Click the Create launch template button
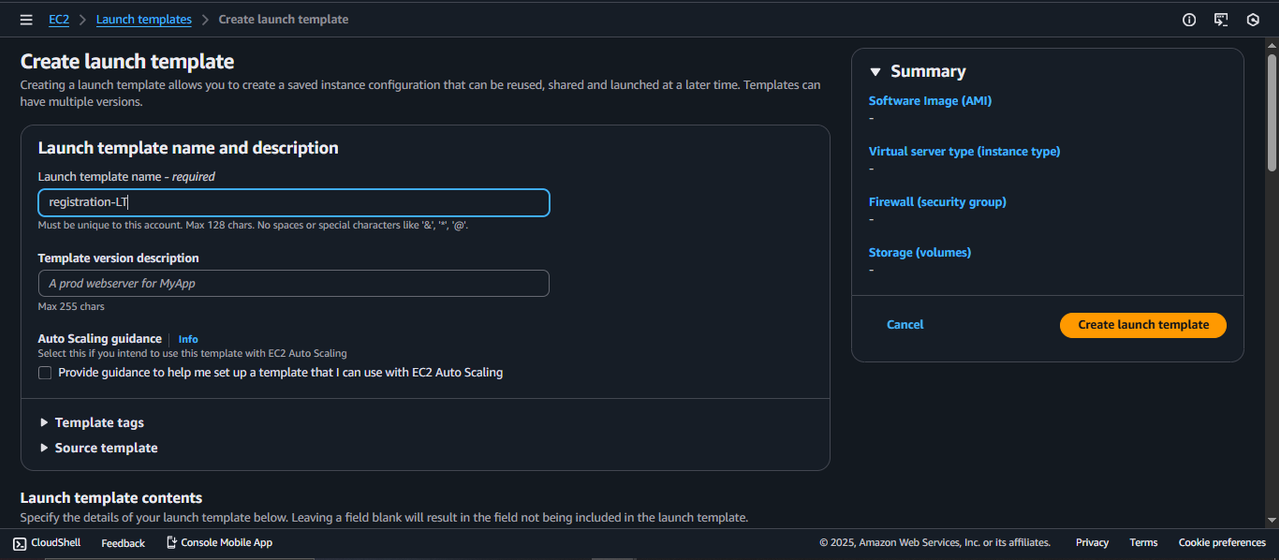Image resolution: width=1279 pixels, height=560 pixels. pyautogui.click(x=1143, y=325)
